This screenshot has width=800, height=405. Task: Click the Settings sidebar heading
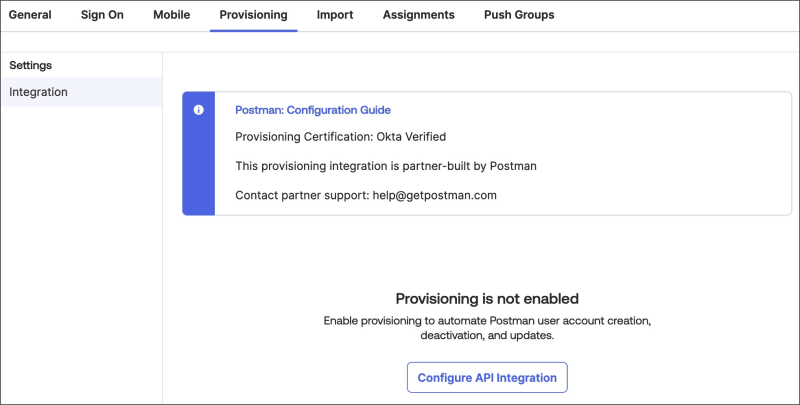point(31,65)
